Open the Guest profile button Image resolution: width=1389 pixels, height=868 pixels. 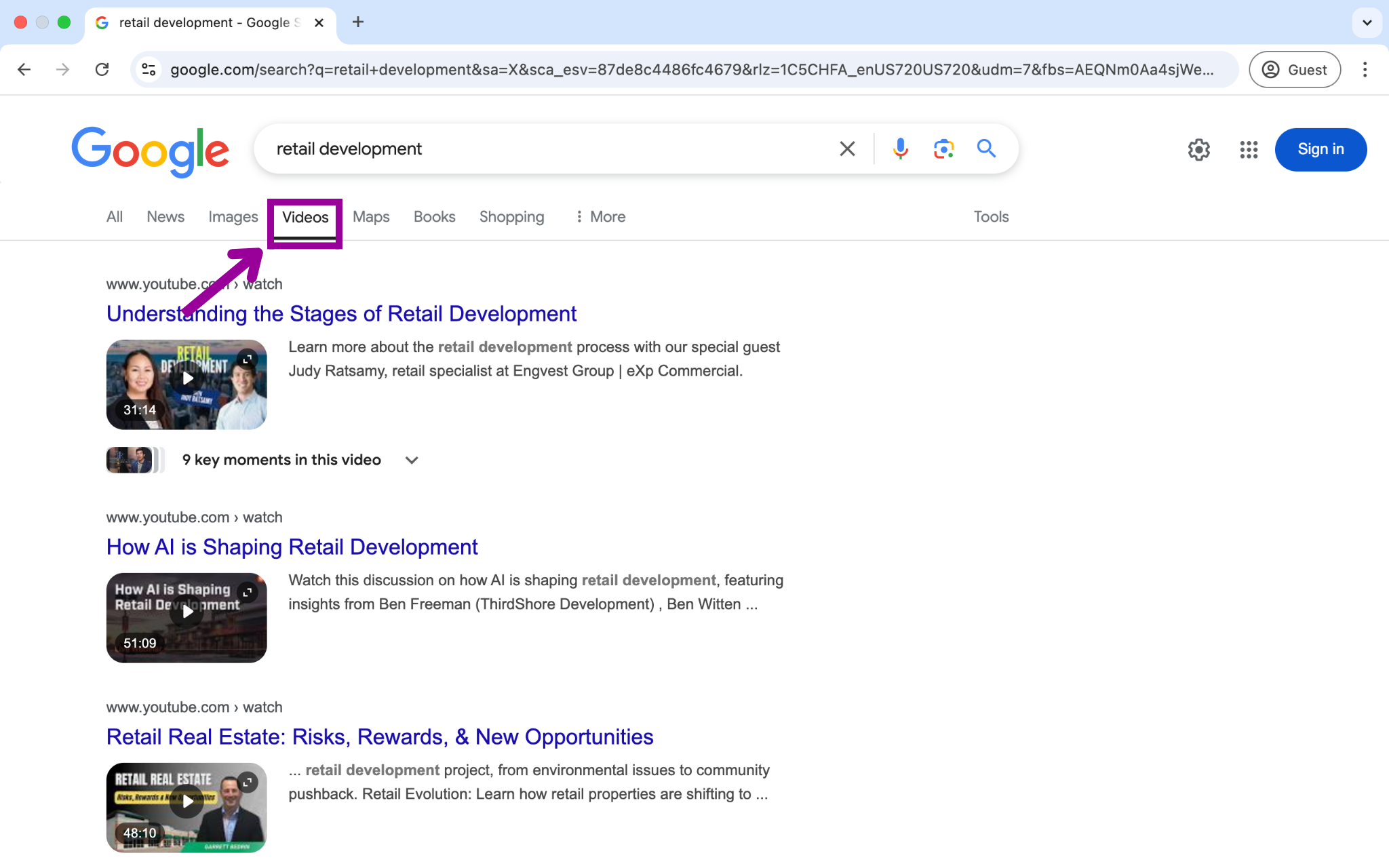click(1295, 69)
